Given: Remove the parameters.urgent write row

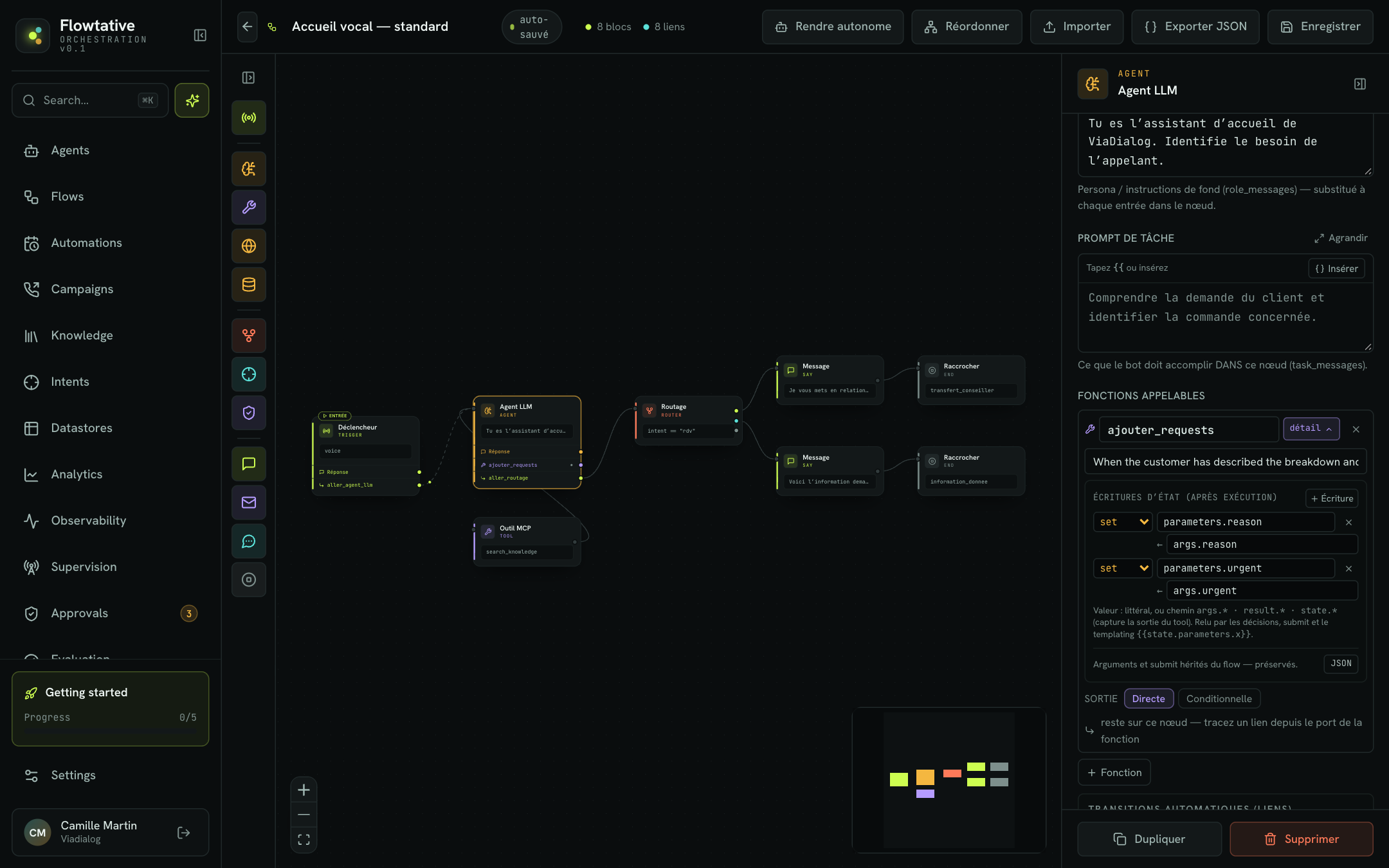Looking at the screenshot, I should tap(1349, 569).
